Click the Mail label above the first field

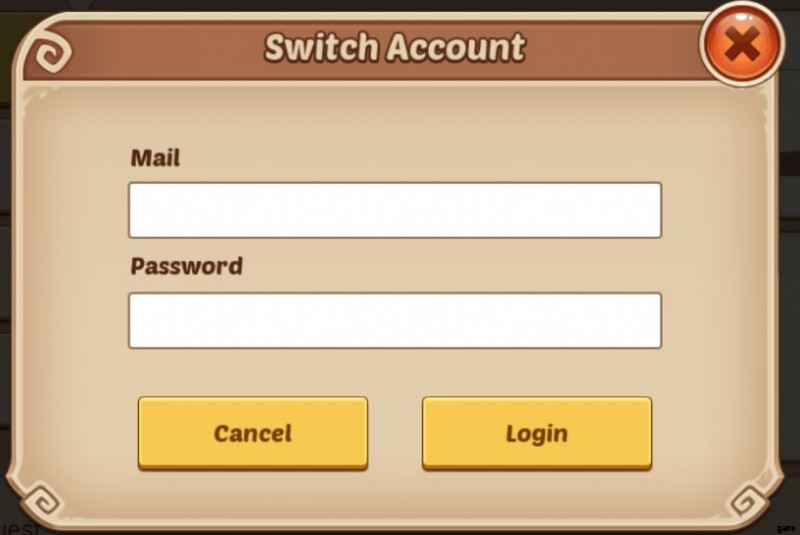(x=155, y=158)
